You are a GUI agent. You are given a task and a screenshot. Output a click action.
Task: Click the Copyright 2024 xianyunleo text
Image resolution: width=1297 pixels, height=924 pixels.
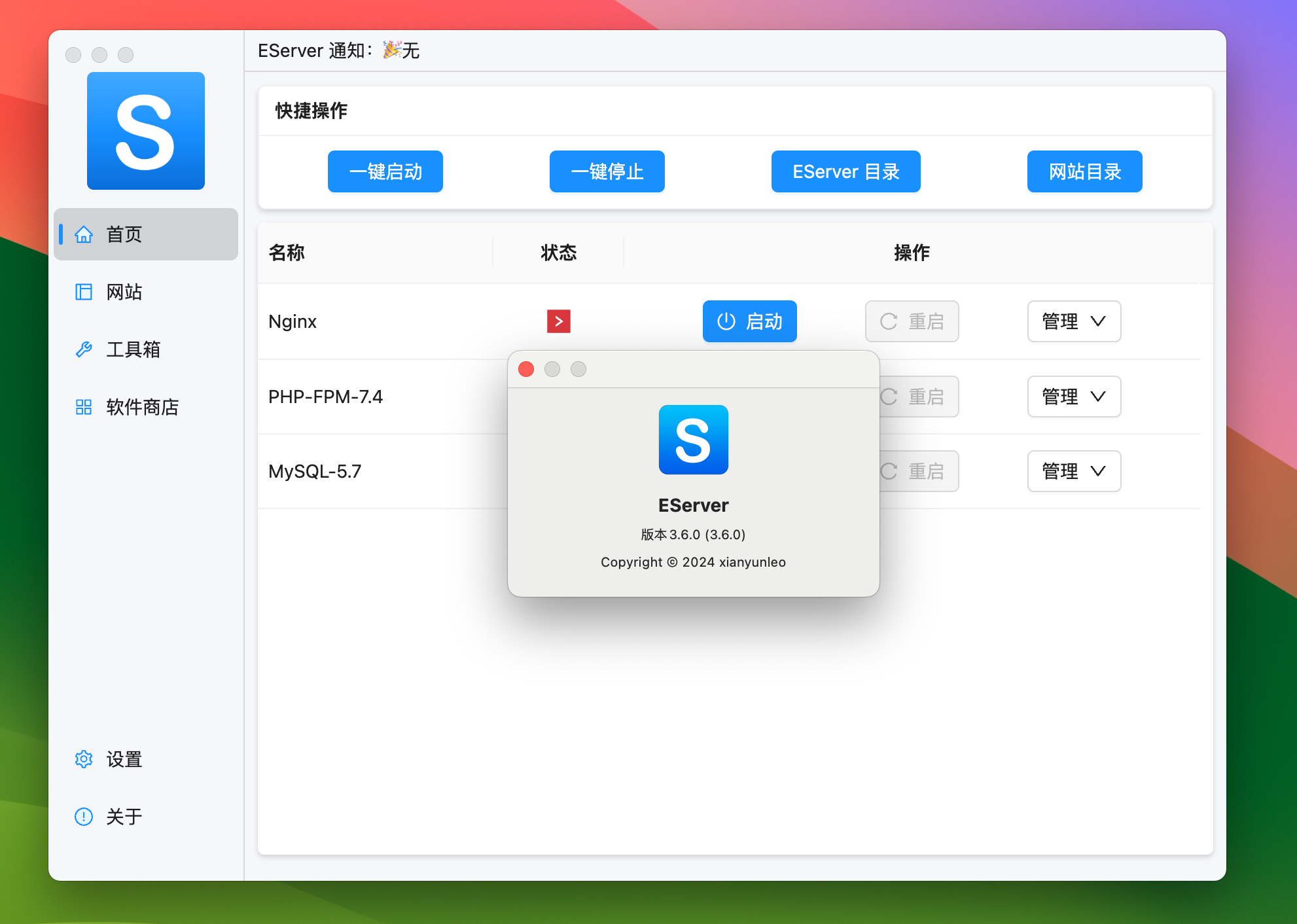coord(694,562)
